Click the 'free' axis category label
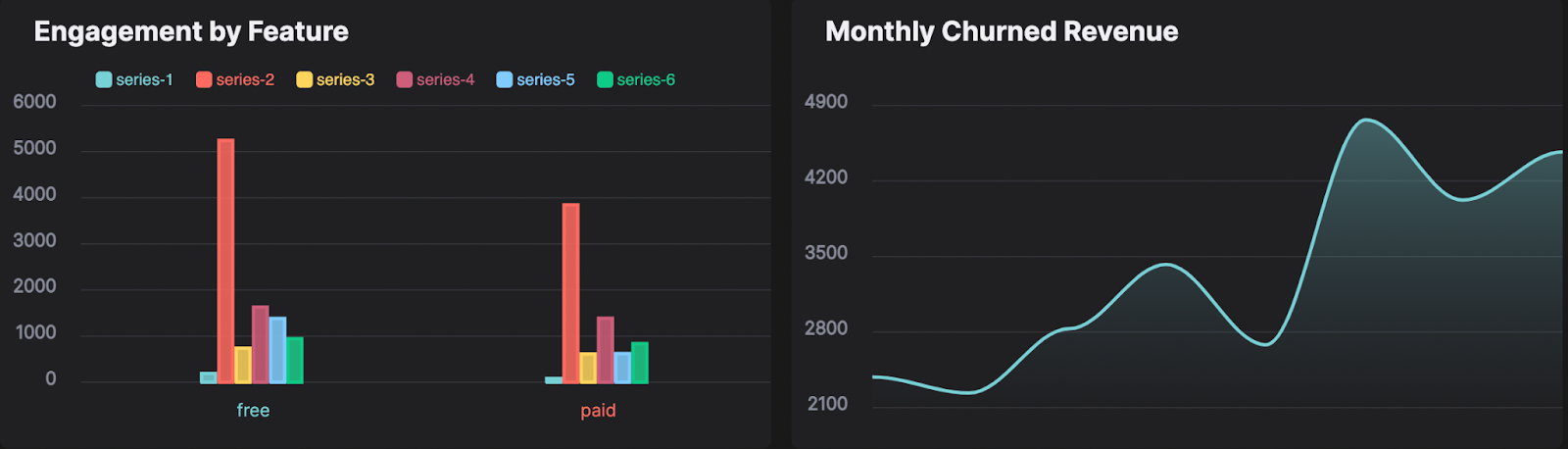Screen dimensions: 1568x449 click(x=253, y=410)
